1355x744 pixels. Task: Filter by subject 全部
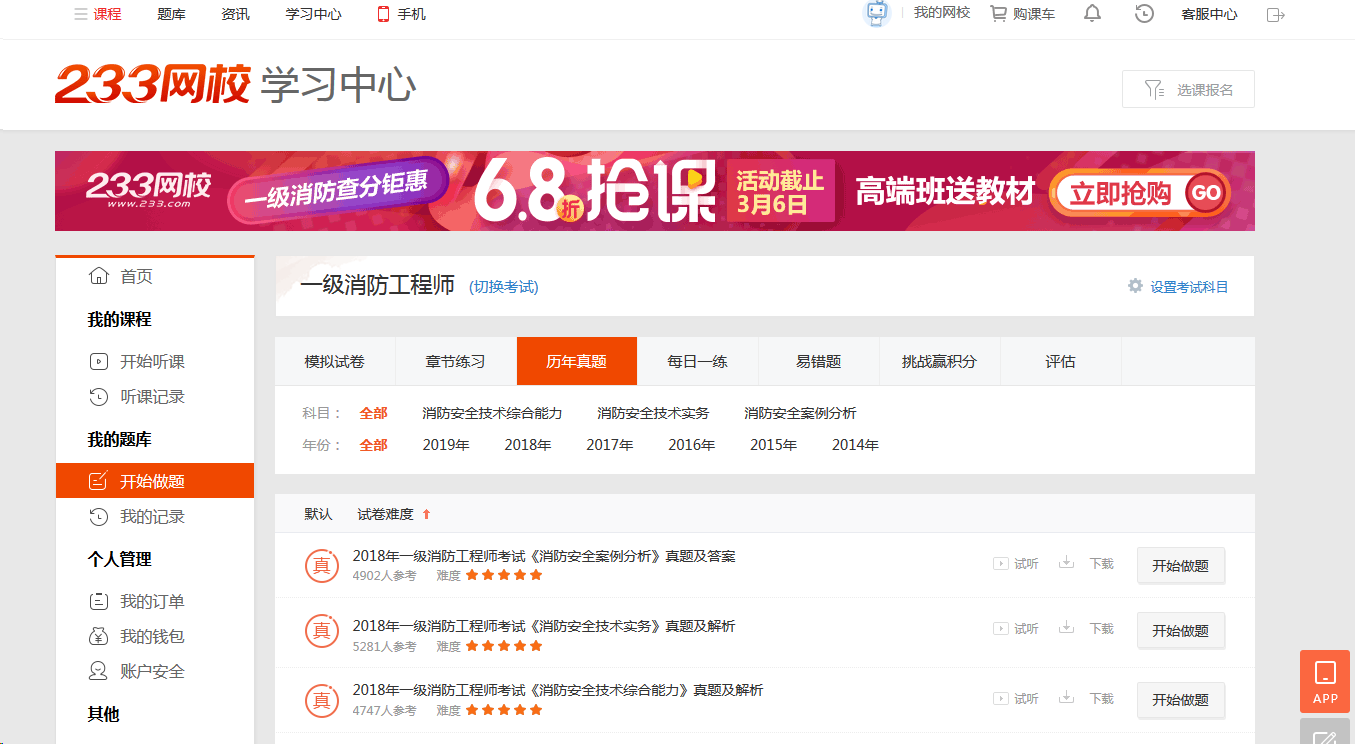[373, 413]
